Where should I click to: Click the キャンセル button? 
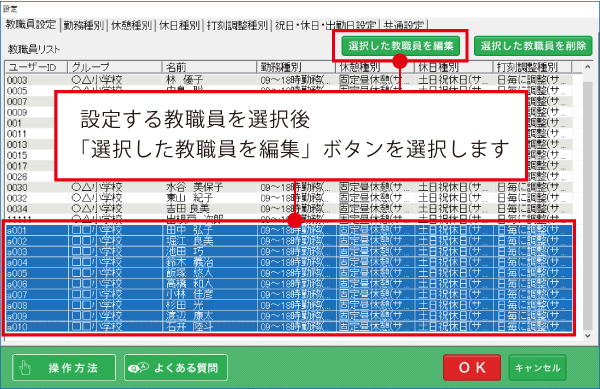coord(537,368)
